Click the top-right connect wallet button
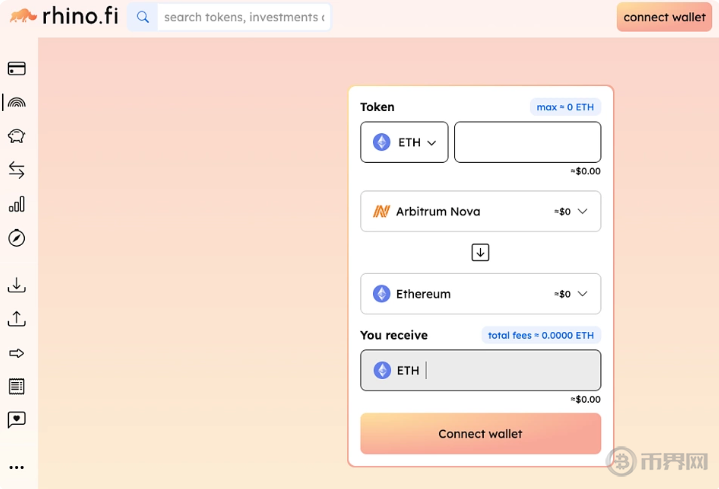The height and width of the screenshot is (489, 719). tap(664, 17)
